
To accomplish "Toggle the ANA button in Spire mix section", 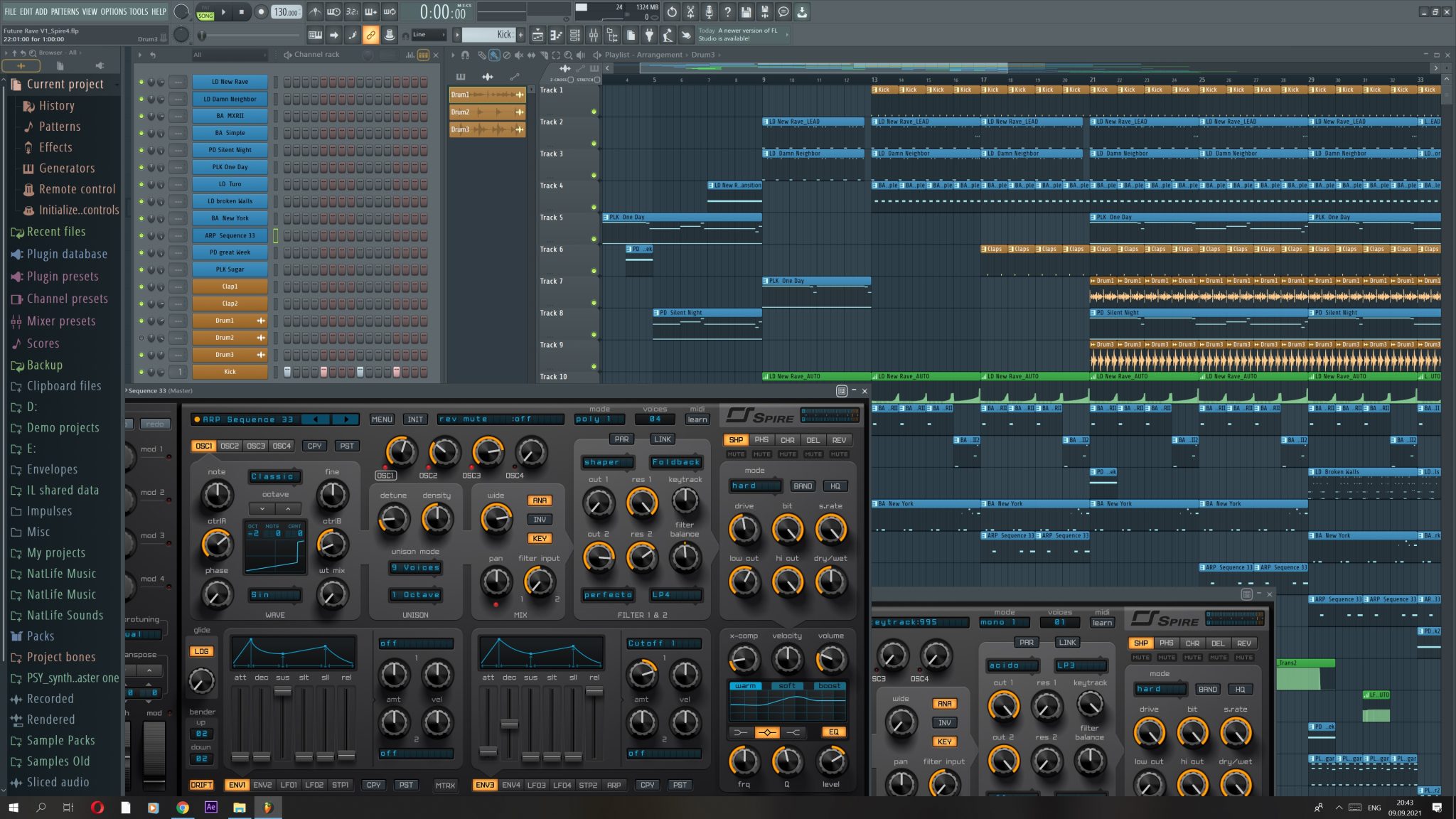I will pyautogui.click(x=540, y=500).
